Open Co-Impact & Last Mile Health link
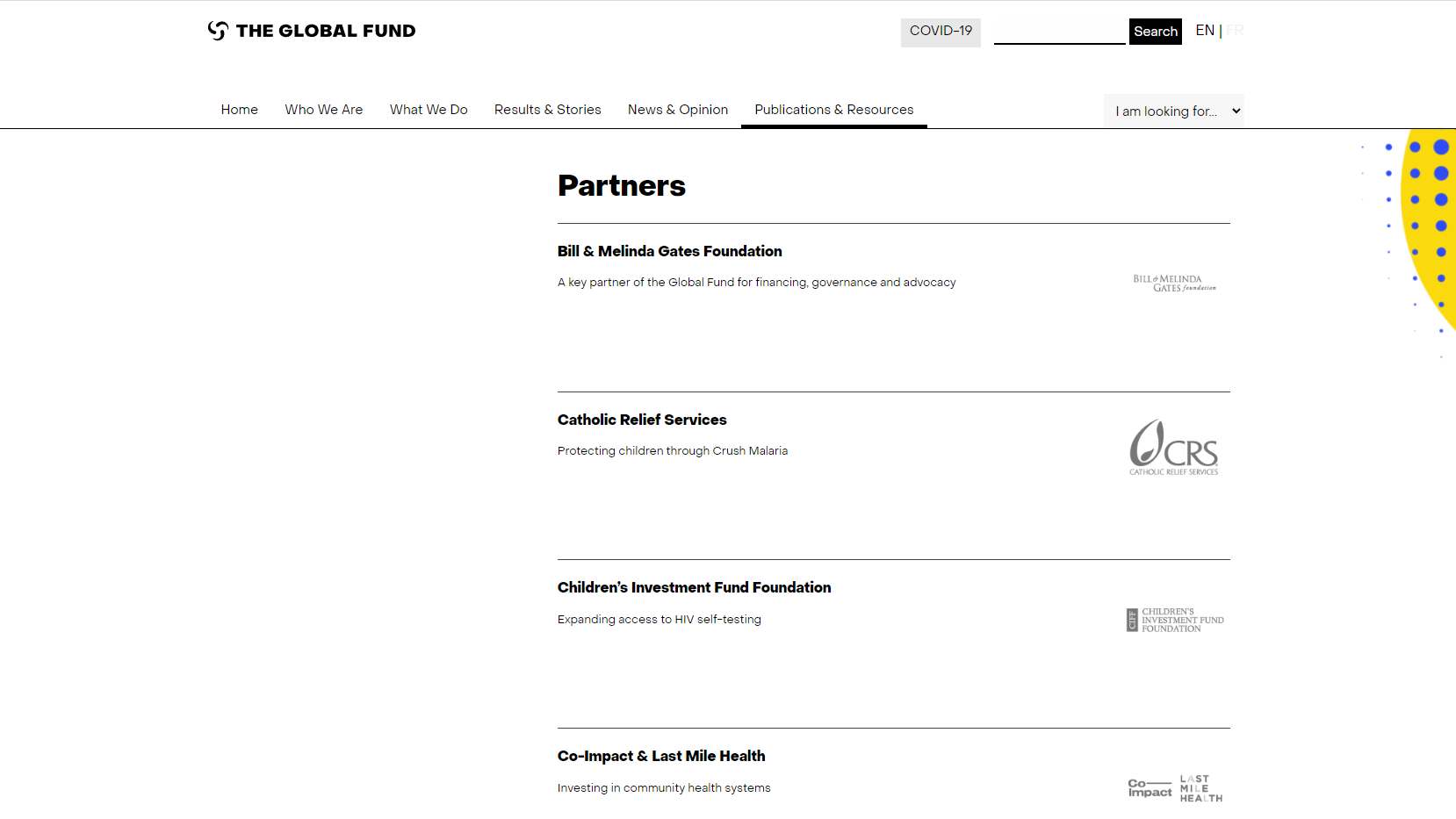The width and height of the screenshot is (1456, 819). 660,756
